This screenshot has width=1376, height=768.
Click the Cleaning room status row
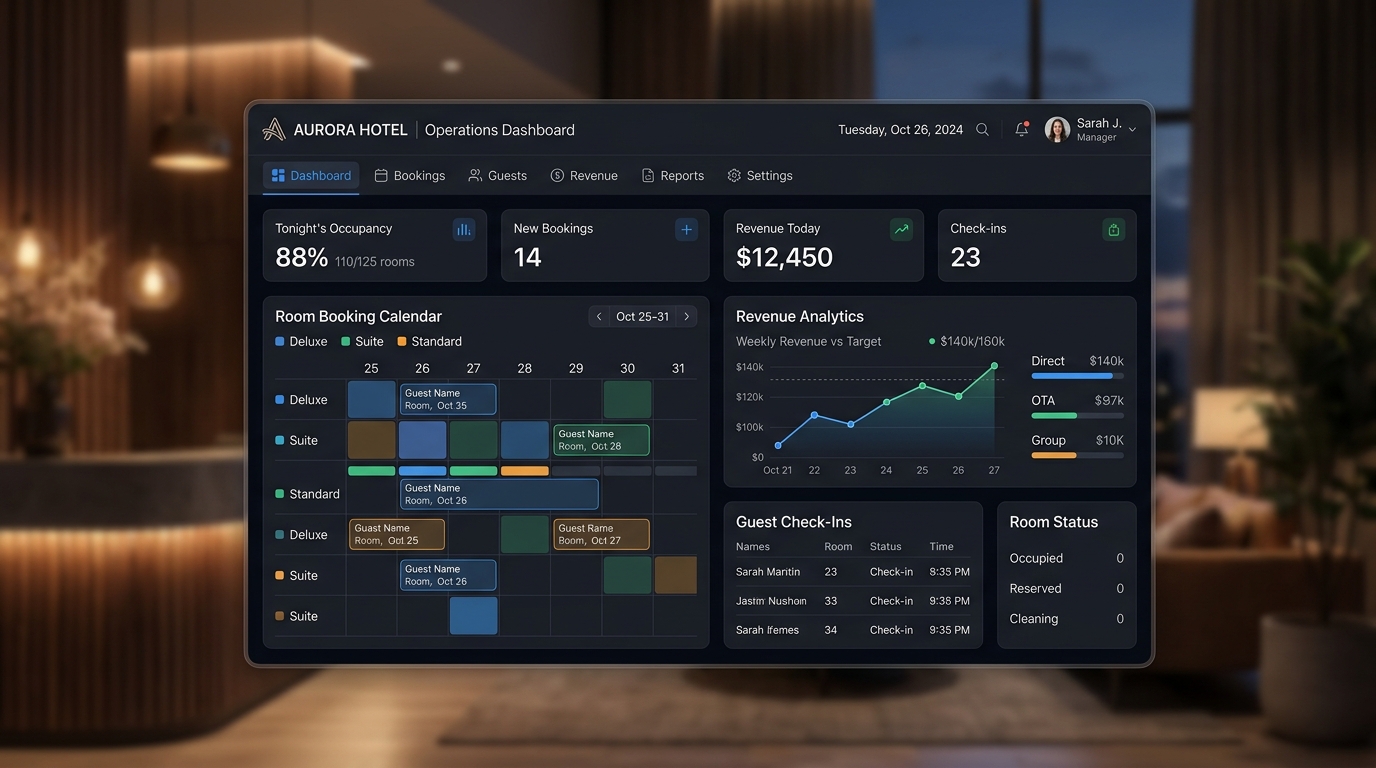[x=1066, y=618]
